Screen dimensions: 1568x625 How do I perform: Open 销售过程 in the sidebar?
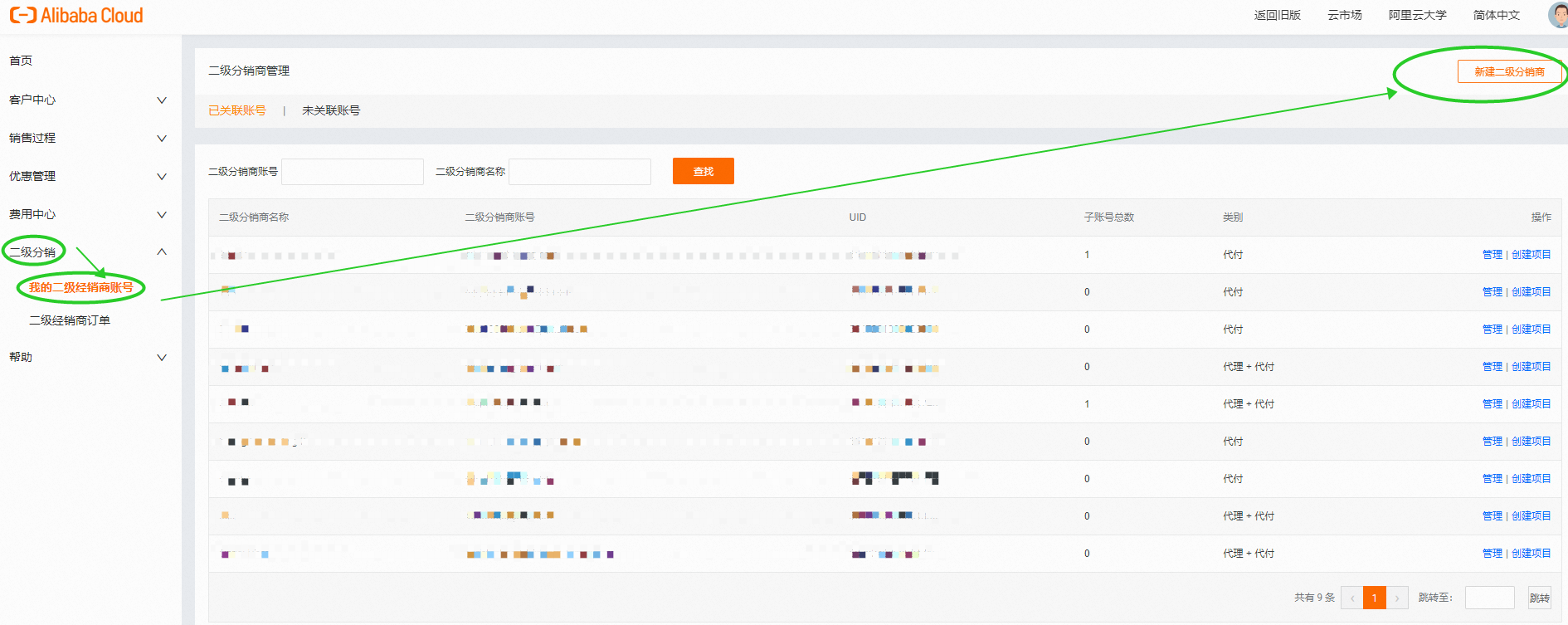(32, 138)
